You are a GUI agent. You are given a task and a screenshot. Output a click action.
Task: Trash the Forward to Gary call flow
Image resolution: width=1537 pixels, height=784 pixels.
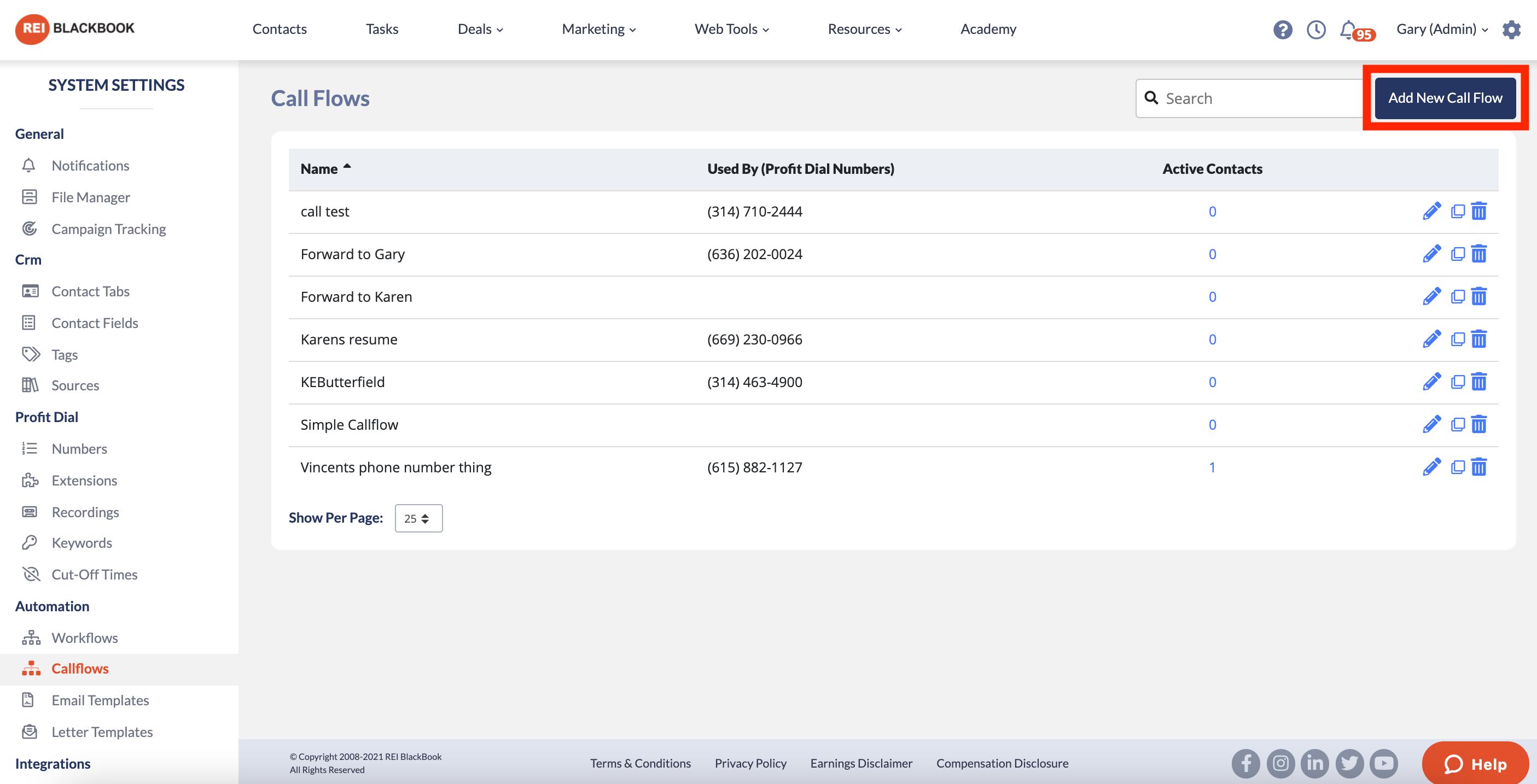pos(1478,254)
